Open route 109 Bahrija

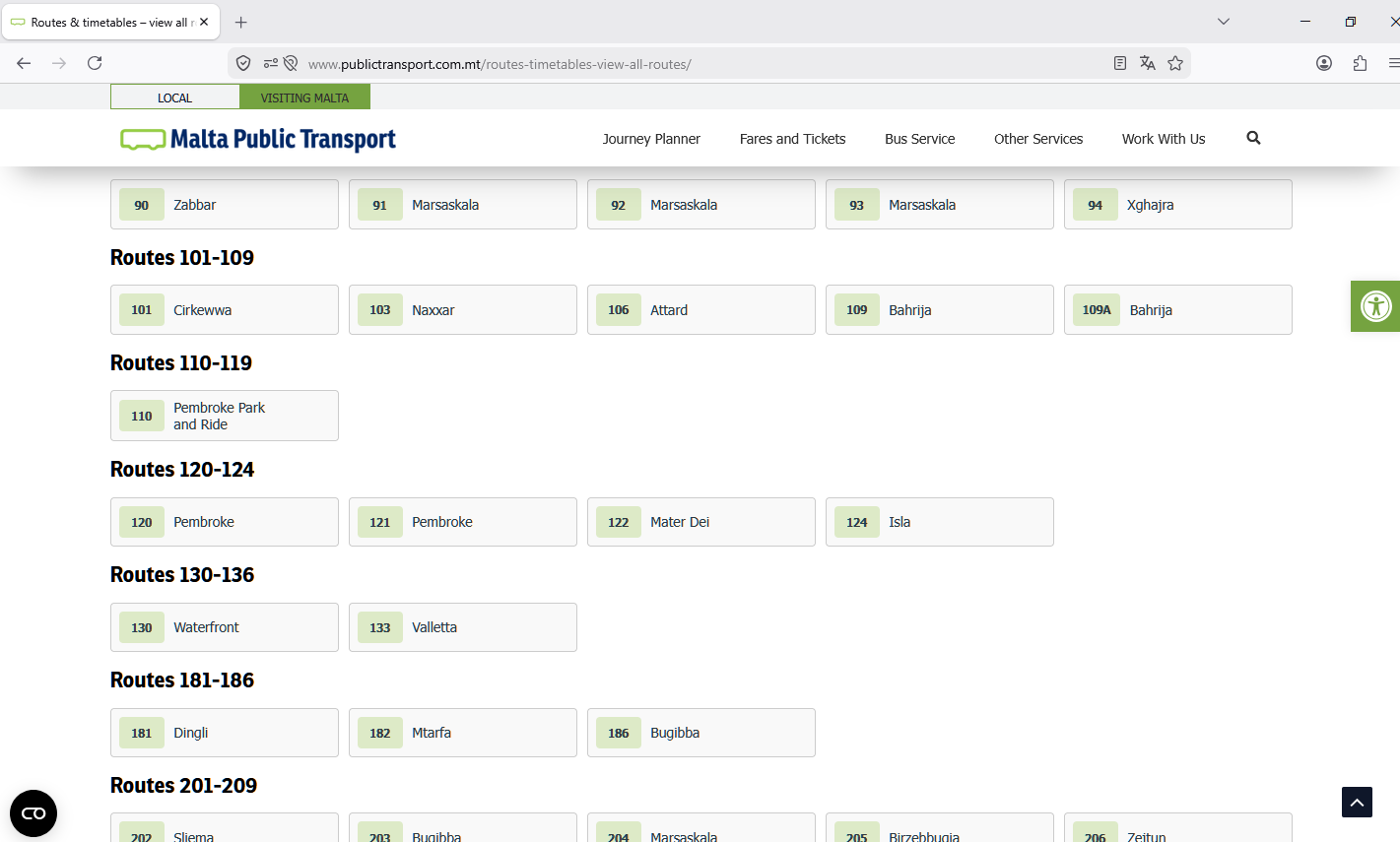click(x=940, y=310)
